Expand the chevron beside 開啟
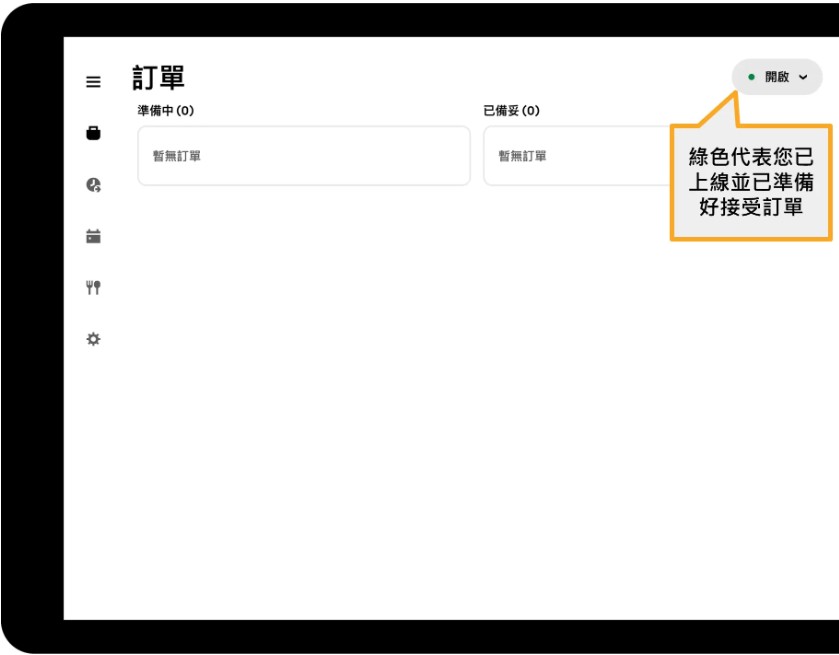Image resolution: width=839 pixels, height=655 pixels. pyautogui.click(x=803, y=77)
